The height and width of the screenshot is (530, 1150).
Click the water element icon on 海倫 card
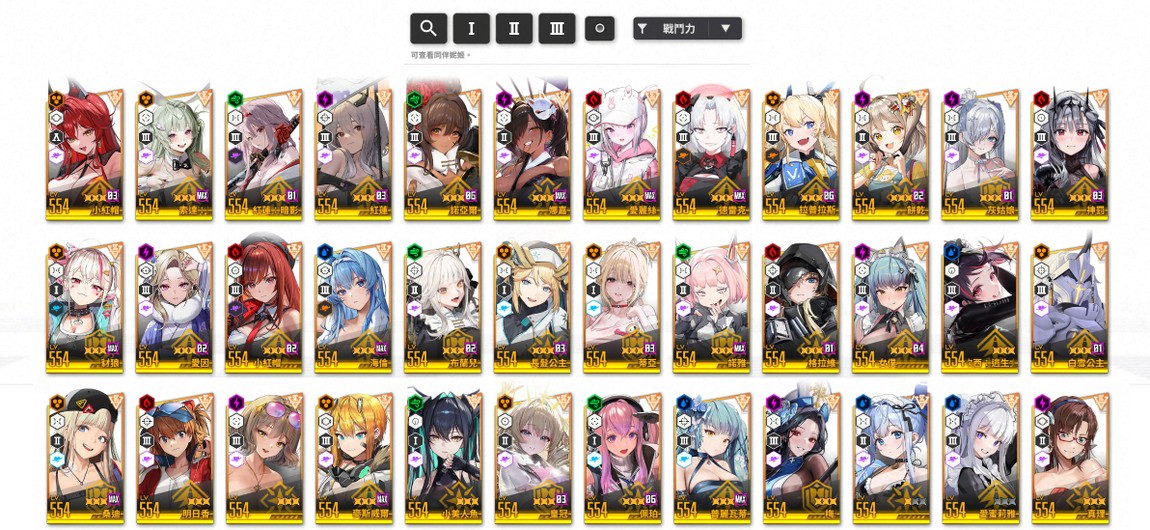[324, 251]
